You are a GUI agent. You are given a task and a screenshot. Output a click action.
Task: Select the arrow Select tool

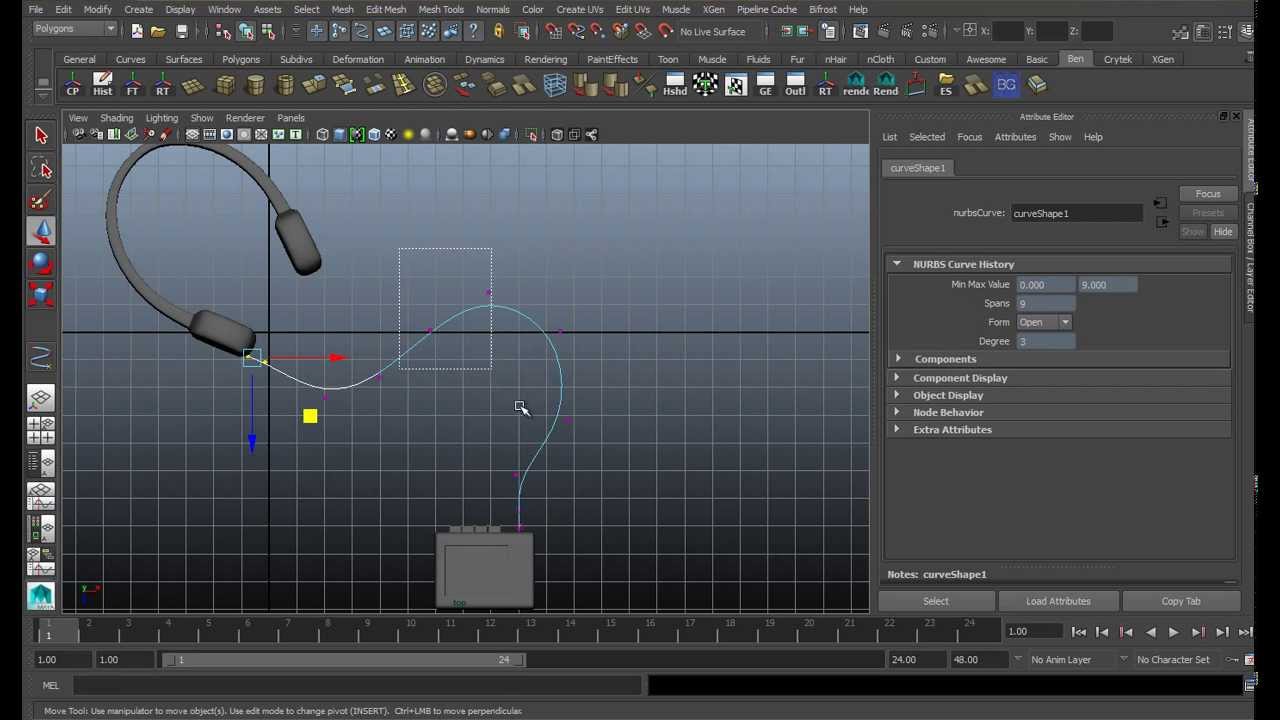click(41, 135)
